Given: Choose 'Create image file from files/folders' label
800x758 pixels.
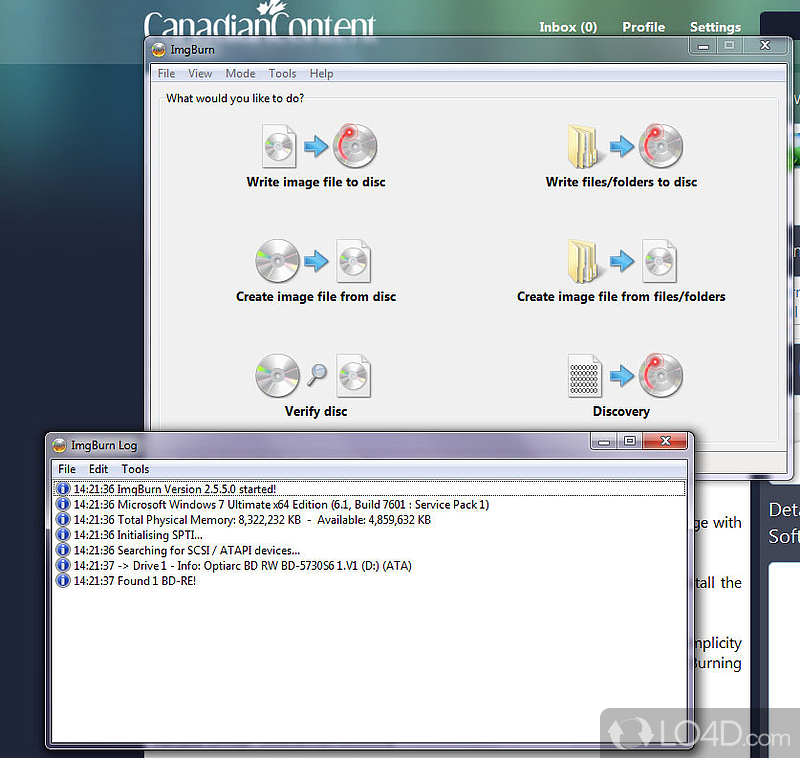Looking at the screenshot, I should coord(621,297).
